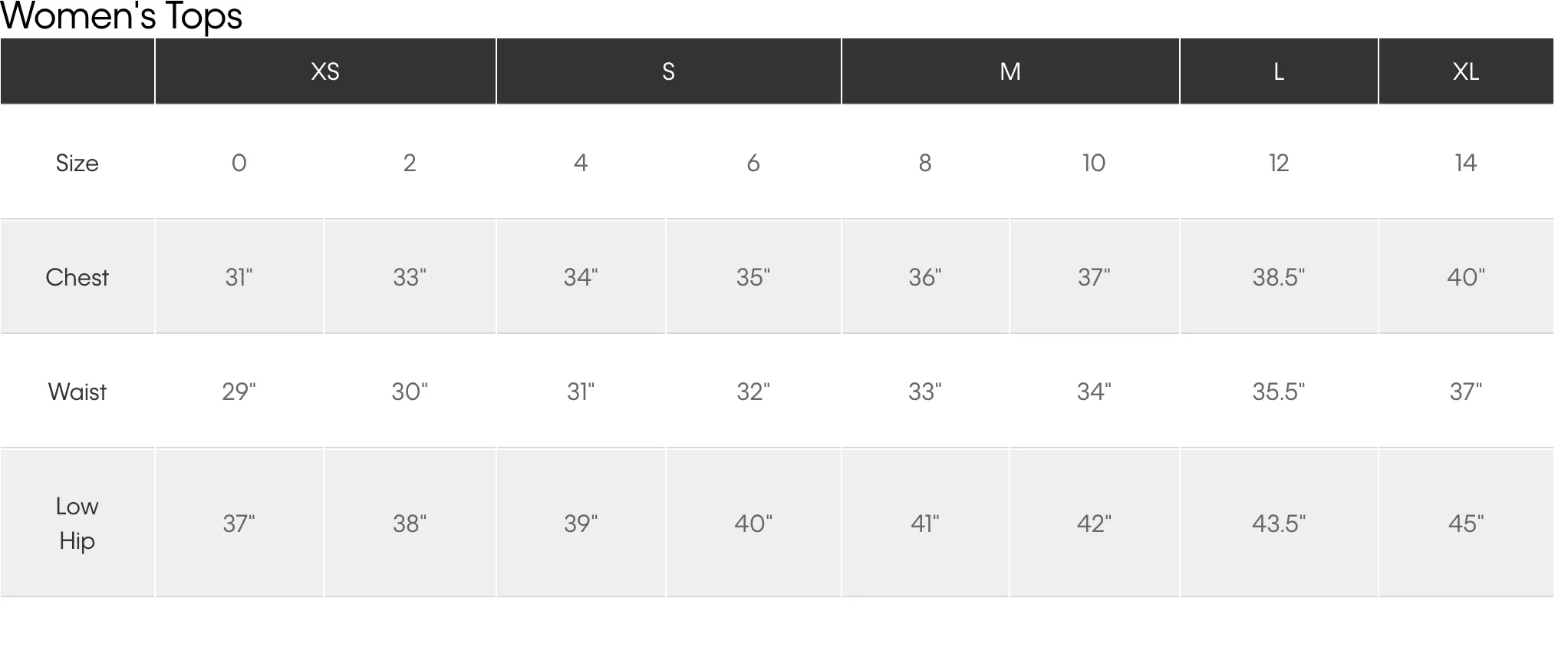Click the Size row label
Screen dimensions: 1568x651
[77, 162]
